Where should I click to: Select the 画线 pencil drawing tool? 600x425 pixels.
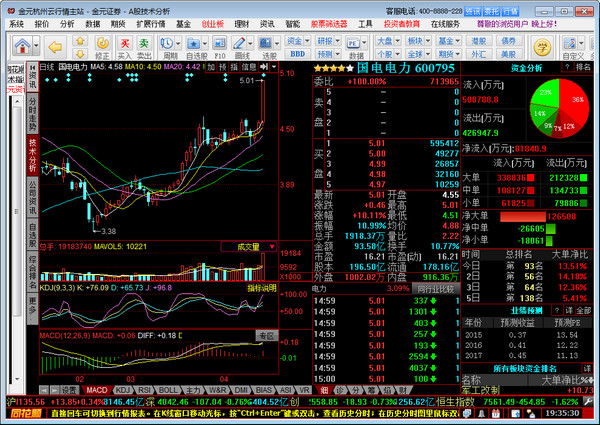point(239,43)
